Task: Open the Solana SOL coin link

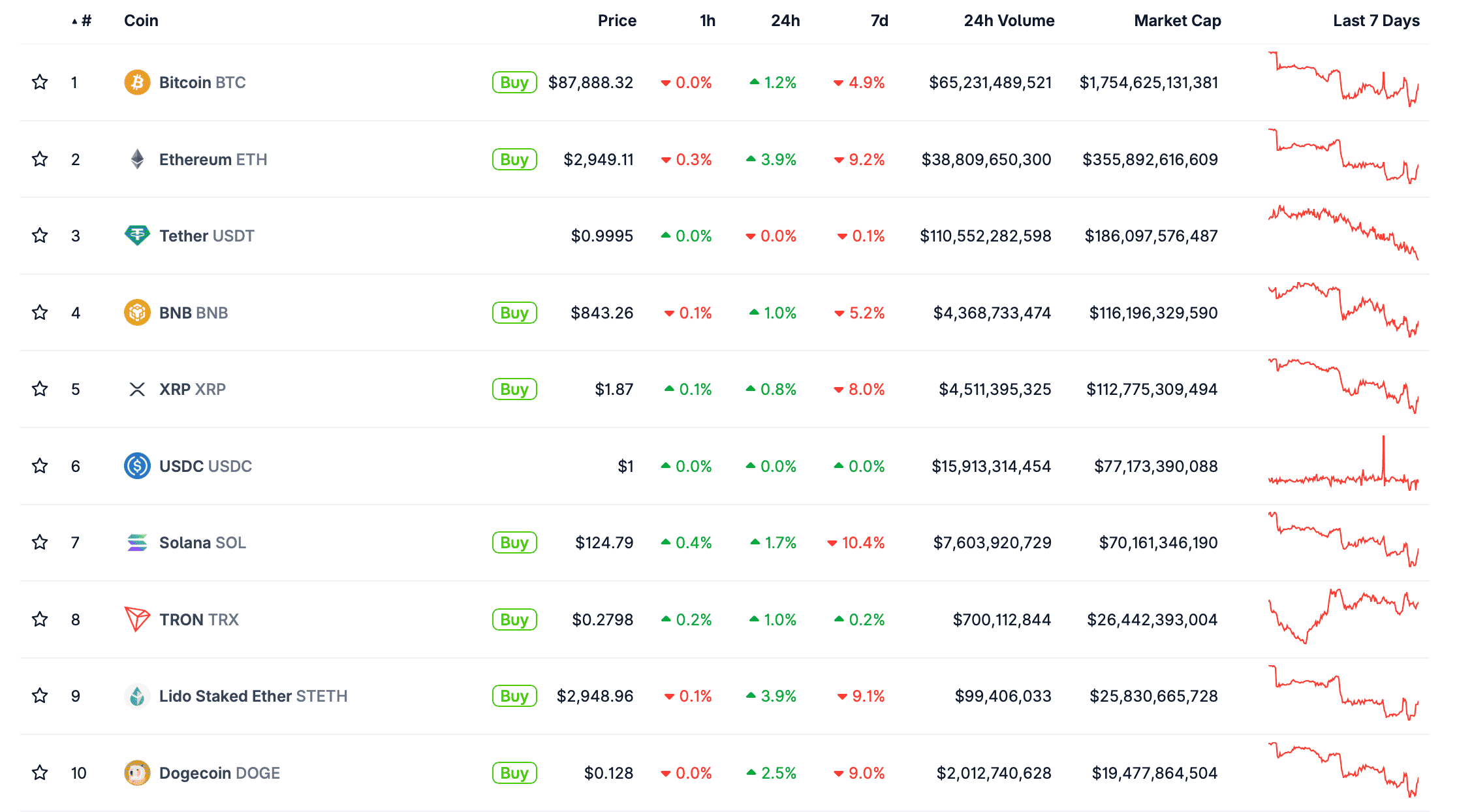Action: point(202,542)
